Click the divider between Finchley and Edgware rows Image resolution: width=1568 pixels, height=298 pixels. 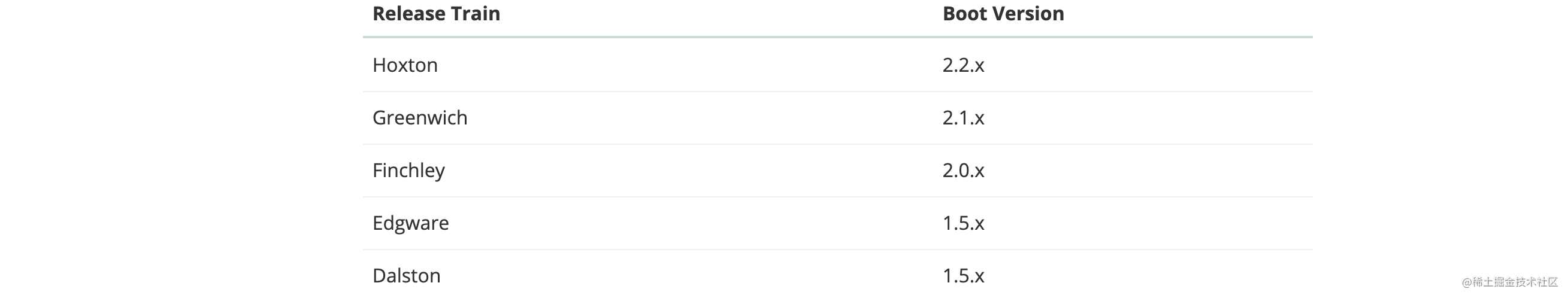click(x=837, y=197)
